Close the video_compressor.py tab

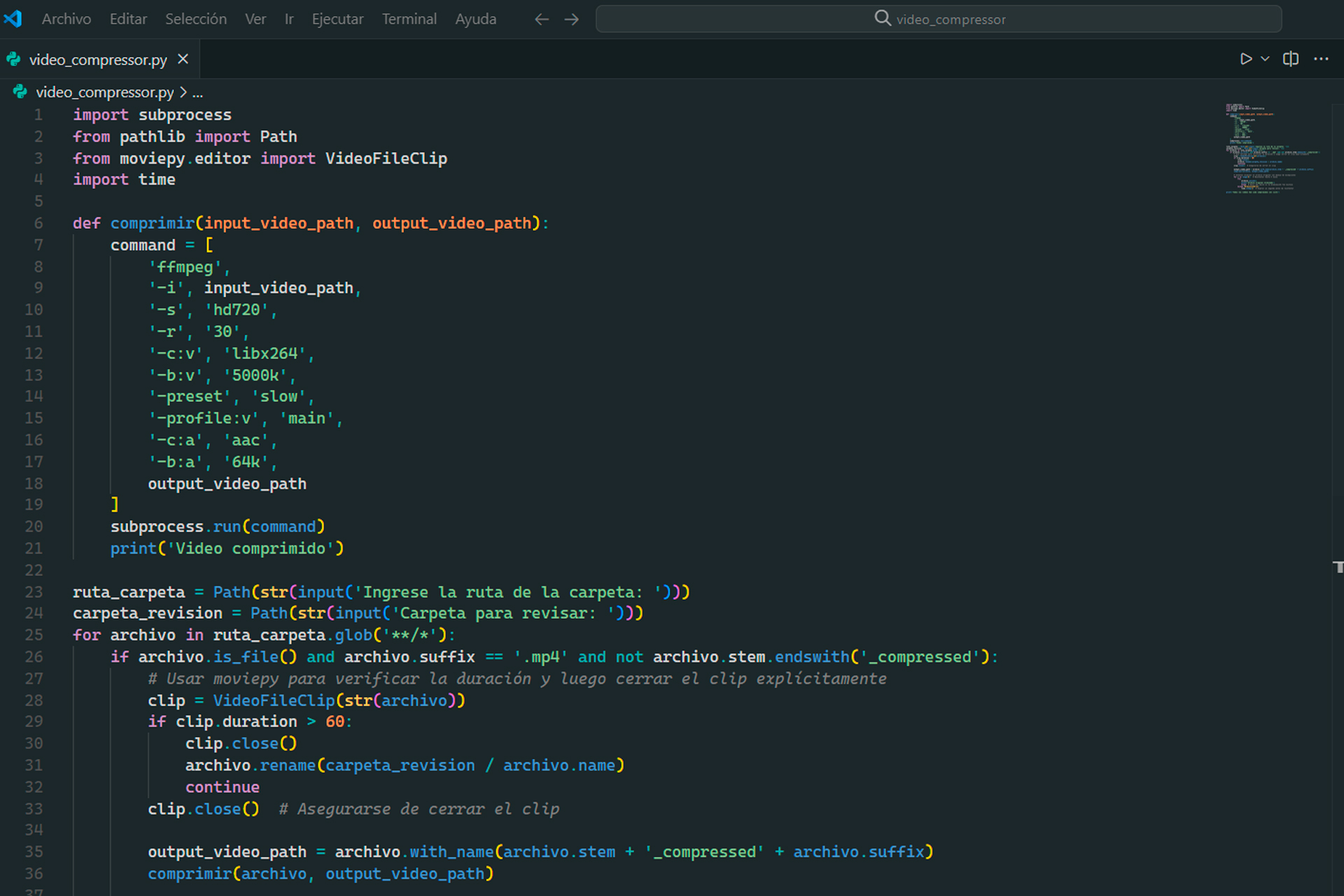183,59
